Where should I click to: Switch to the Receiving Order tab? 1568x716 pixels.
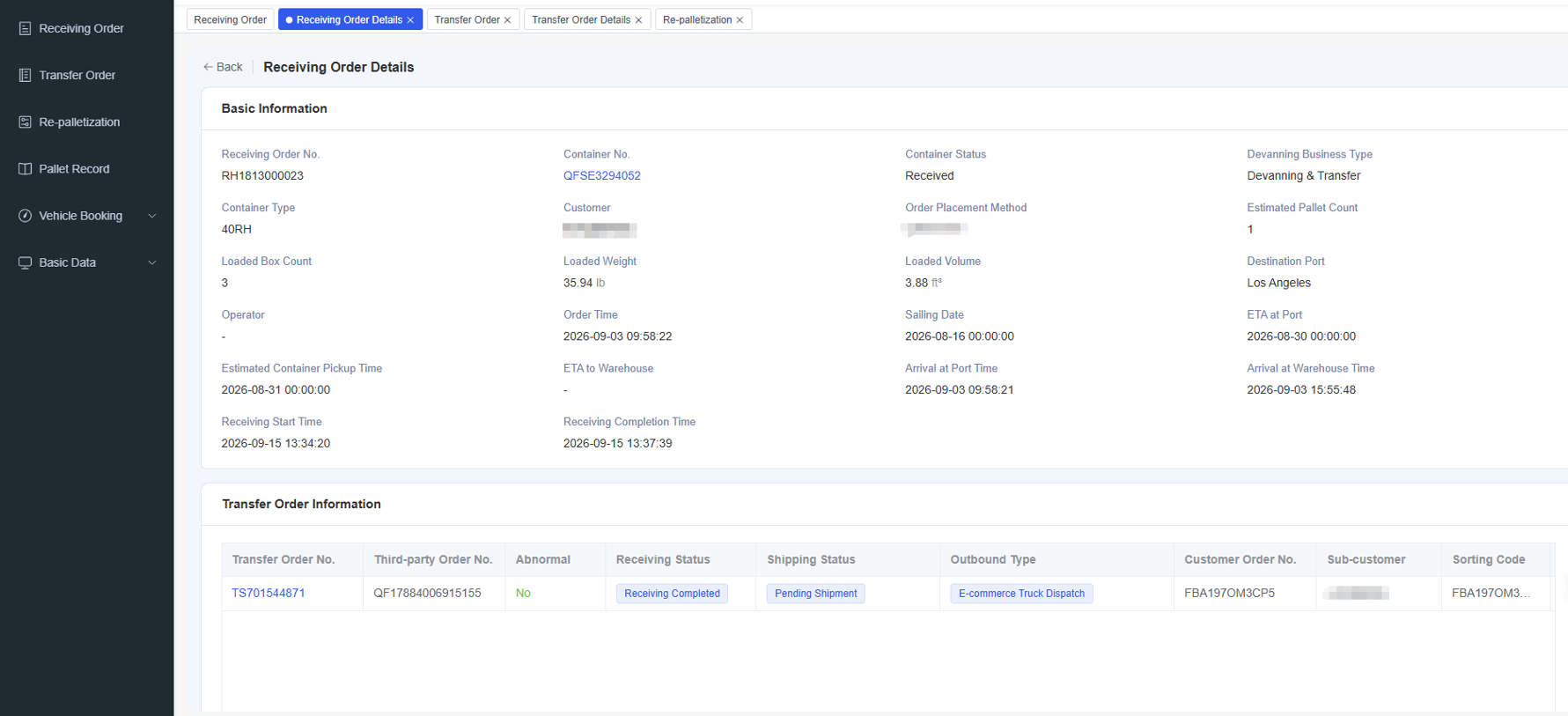click(230, 19)
